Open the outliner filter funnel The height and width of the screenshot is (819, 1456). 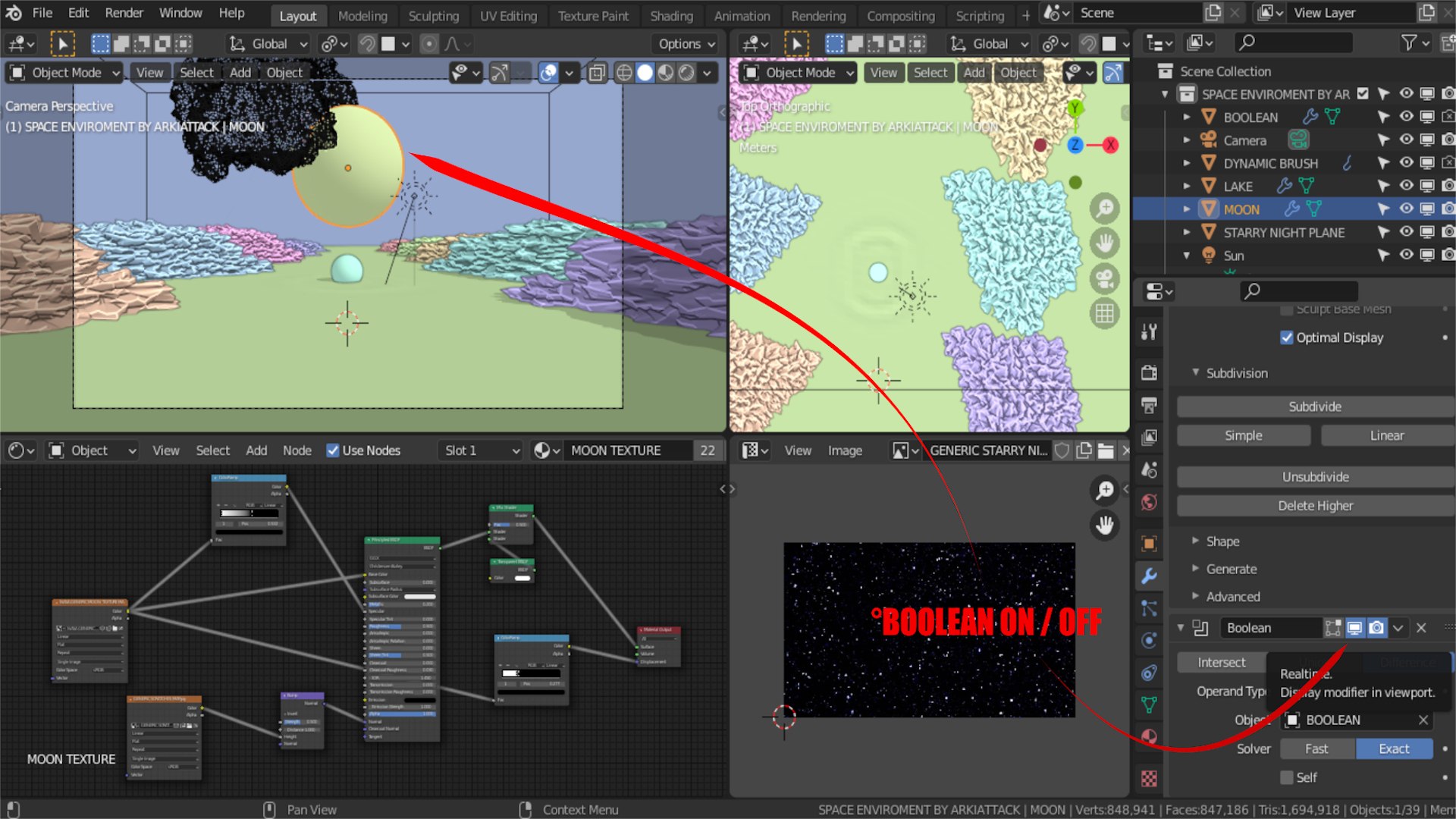pyautogui.click(x=1408, y=43)
